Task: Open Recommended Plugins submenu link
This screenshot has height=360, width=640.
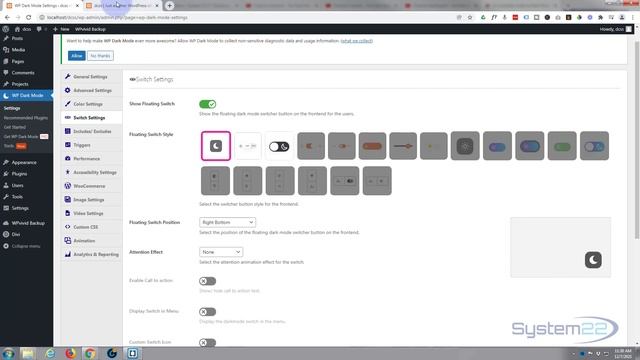Action: pos(26,118)
